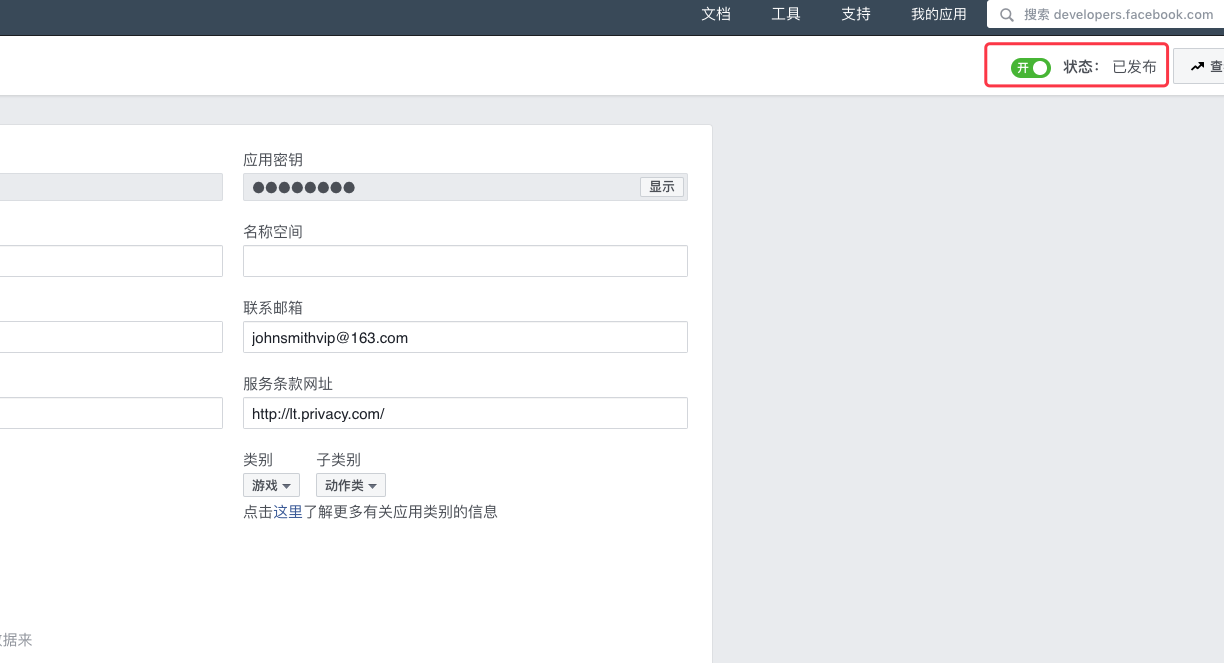Image resolution: width=1224 pixels, height=663 pixels.
Task: Click the 服务条款网址 URL field
Action: [465, 413]
